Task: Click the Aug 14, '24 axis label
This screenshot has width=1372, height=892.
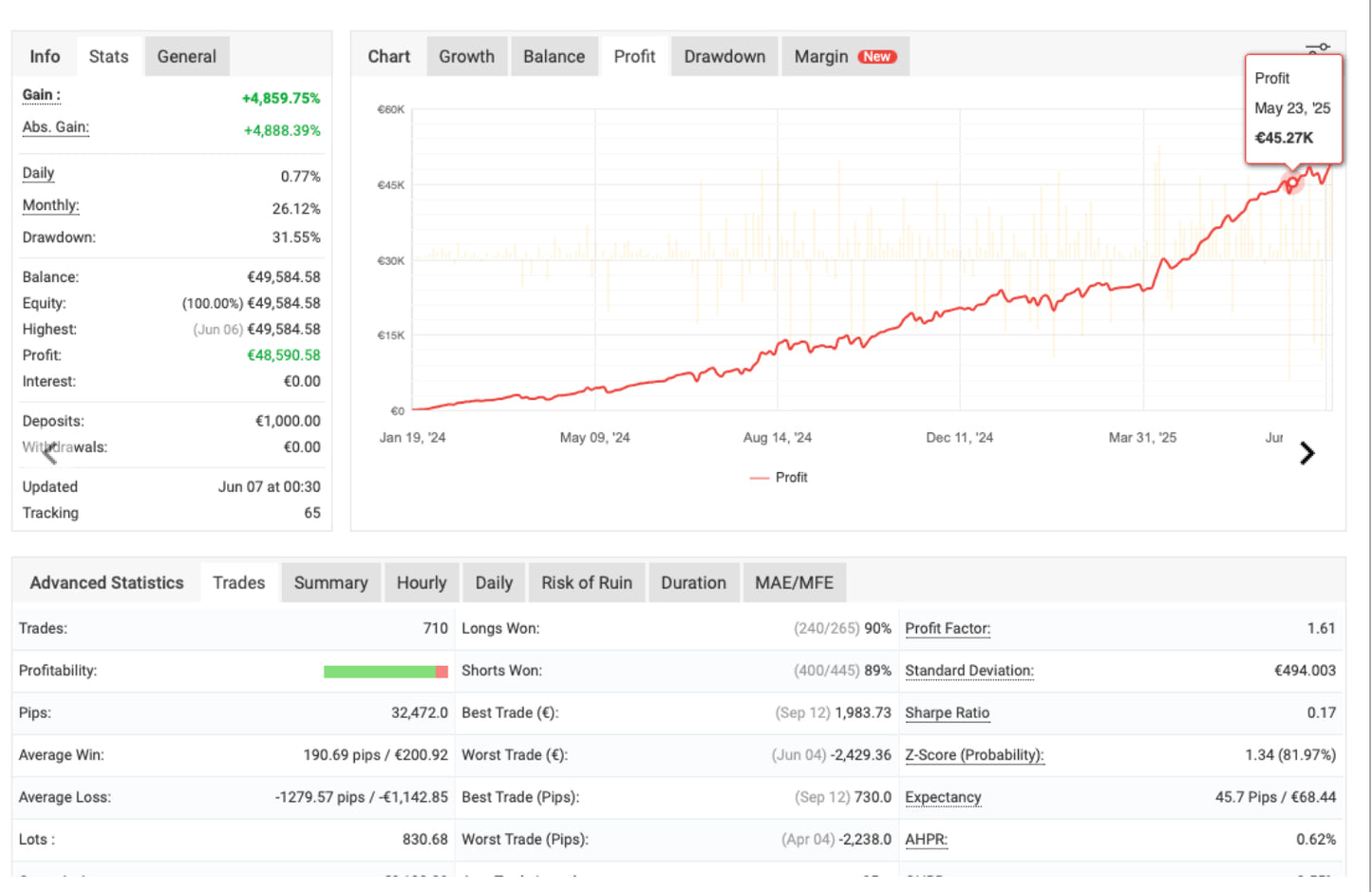Action: (x=777, y=438)
